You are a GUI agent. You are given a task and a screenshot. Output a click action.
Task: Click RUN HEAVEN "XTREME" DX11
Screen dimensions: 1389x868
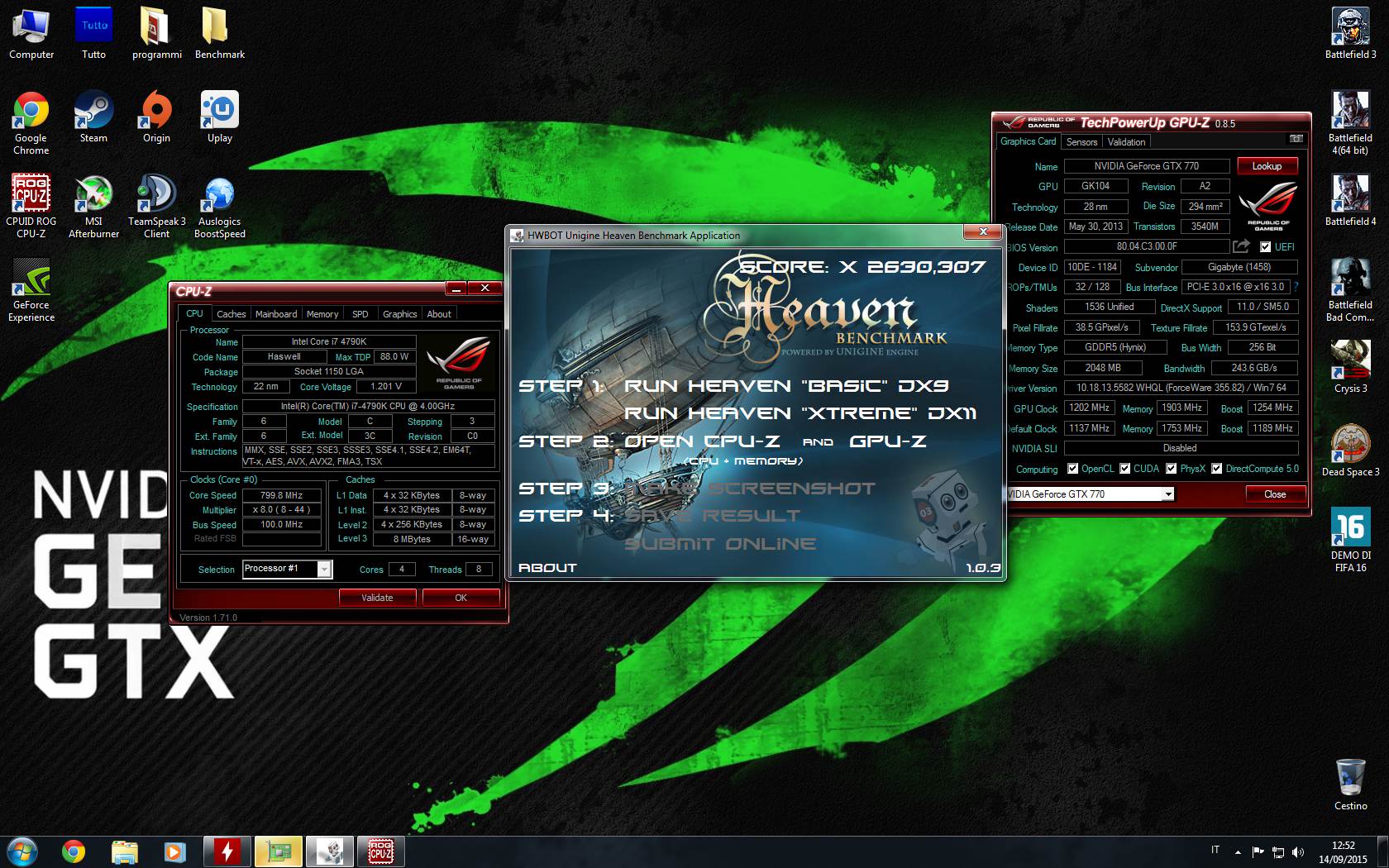click(x=800, y=413)
